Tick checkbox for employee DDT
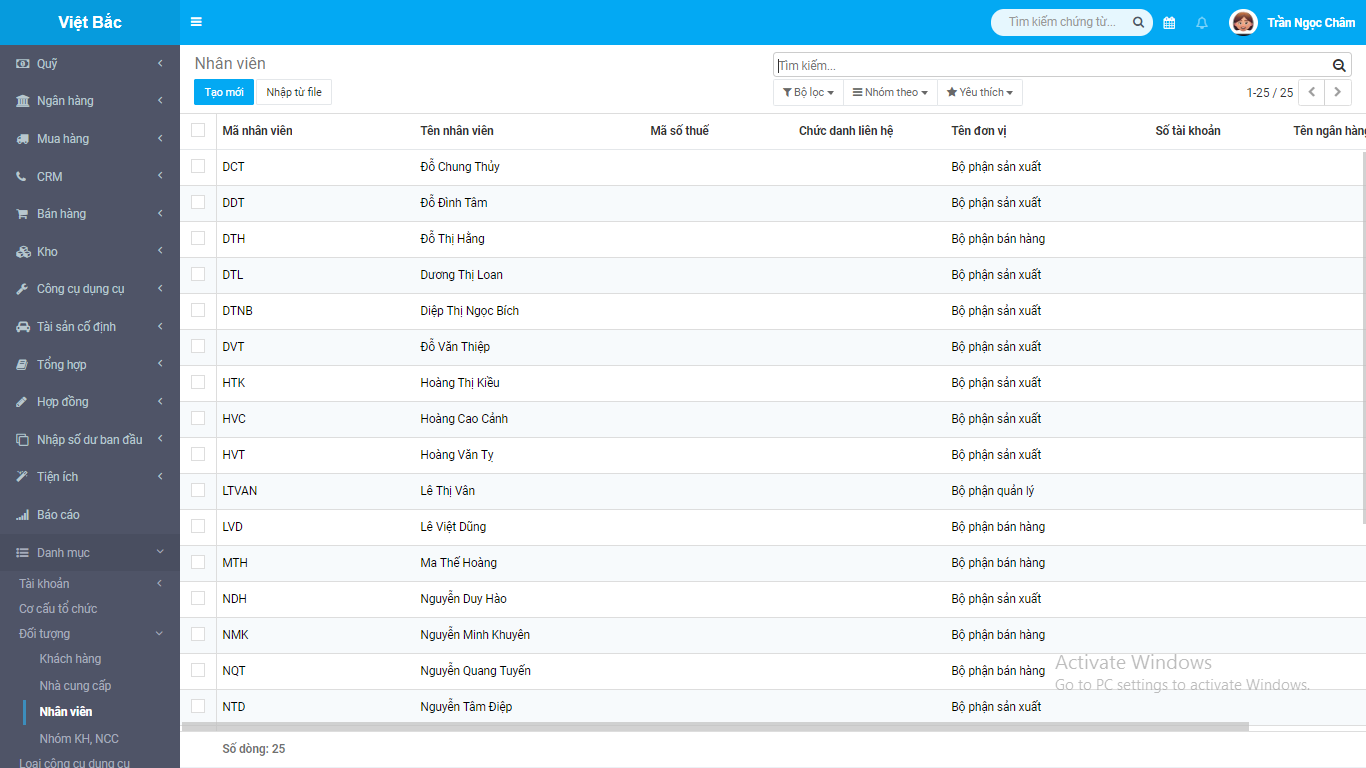1366x768 pixels. [x=198, y=202]
